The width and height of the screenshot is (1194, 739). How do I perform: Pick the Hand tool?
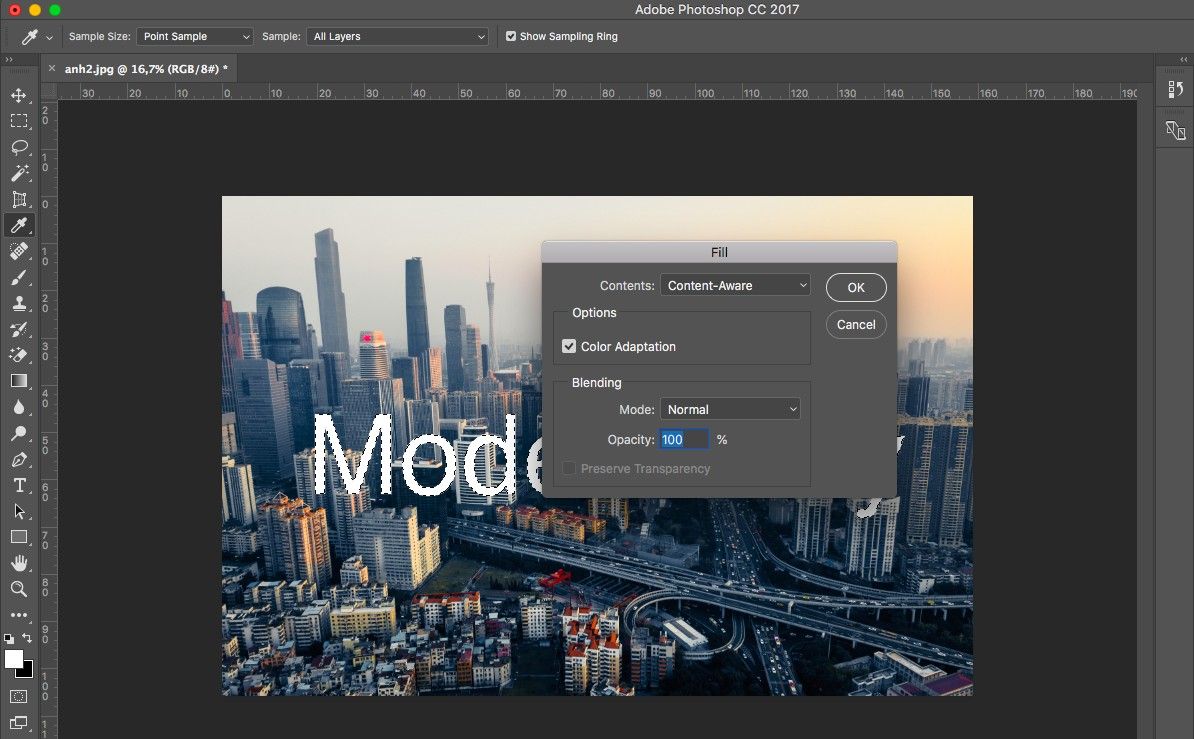click(x=18, y=563)
